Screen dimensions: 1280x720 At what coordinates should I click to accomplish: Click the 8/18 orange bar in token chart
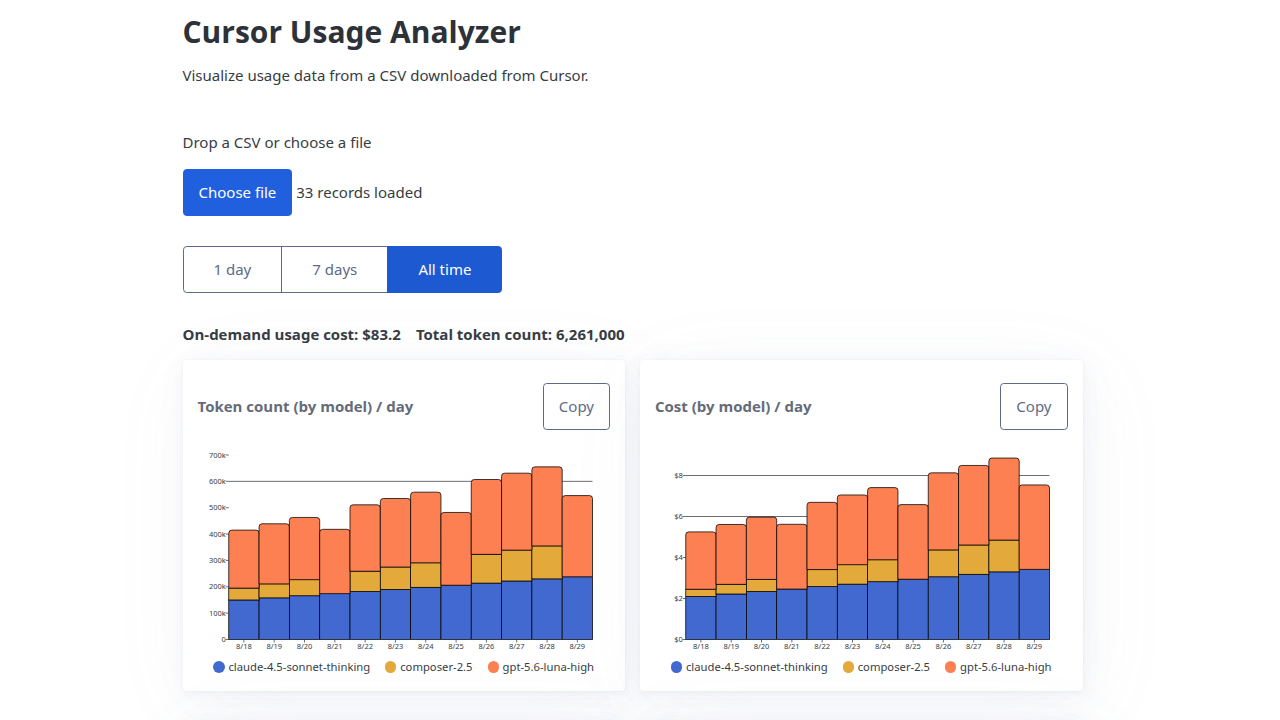[244, 559]
